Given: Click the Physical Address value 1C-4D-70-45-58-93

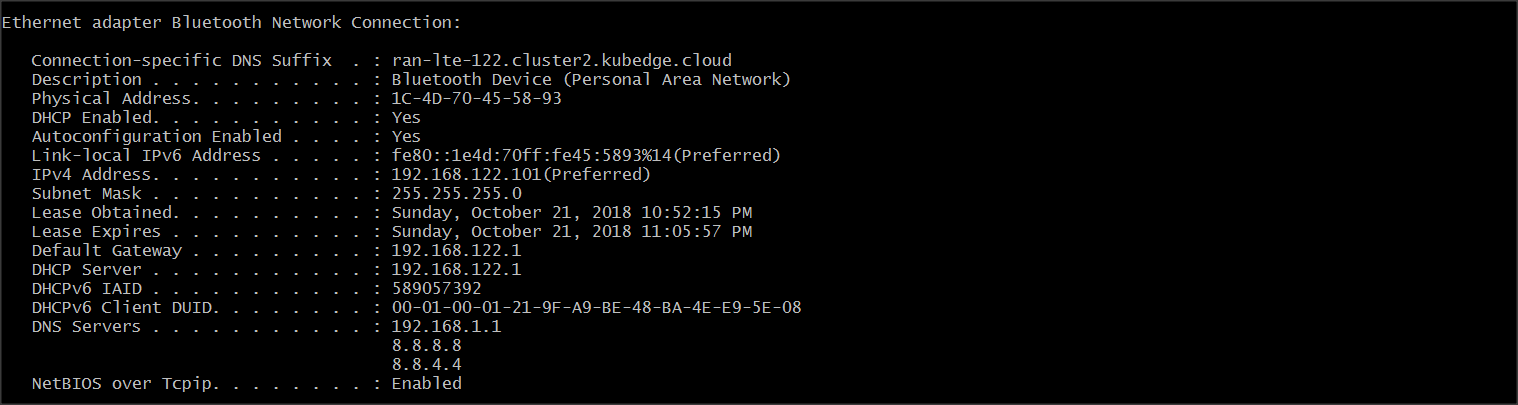Looking at the screenshot, I should pyautogui.click(x=476, y=98).
